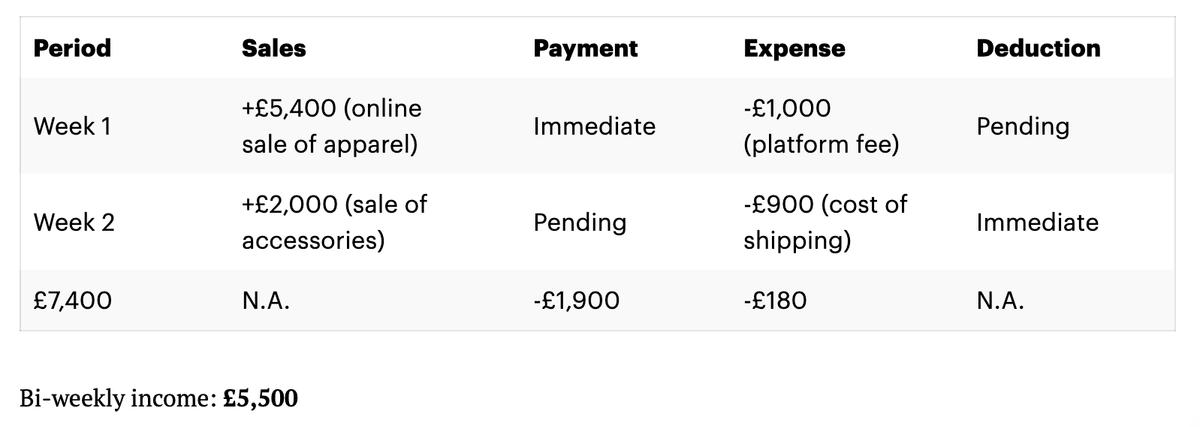Select the Payment column header
This screenshot has height=427, width=1200.
pos(585,48)
